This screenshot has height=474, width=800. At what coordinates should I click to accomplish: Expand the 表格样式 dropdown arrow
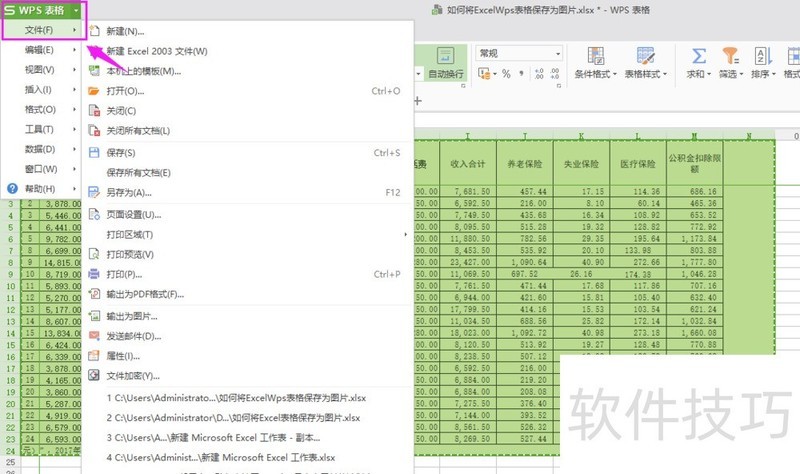665,74
